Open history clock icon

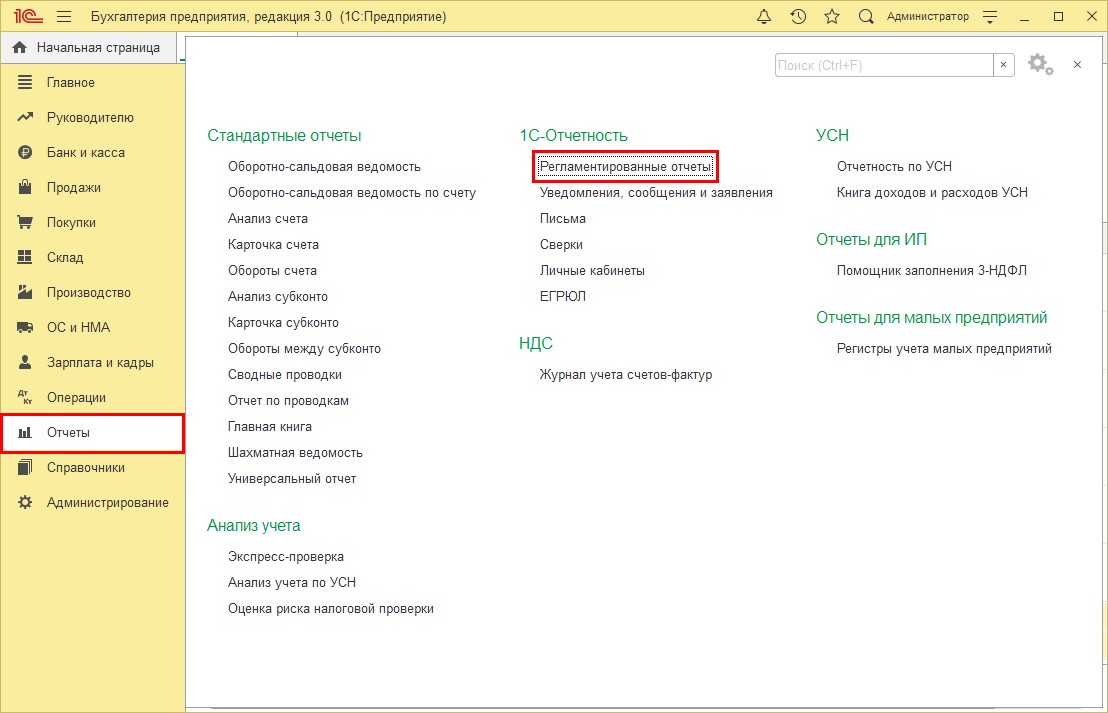click(798, 16)
